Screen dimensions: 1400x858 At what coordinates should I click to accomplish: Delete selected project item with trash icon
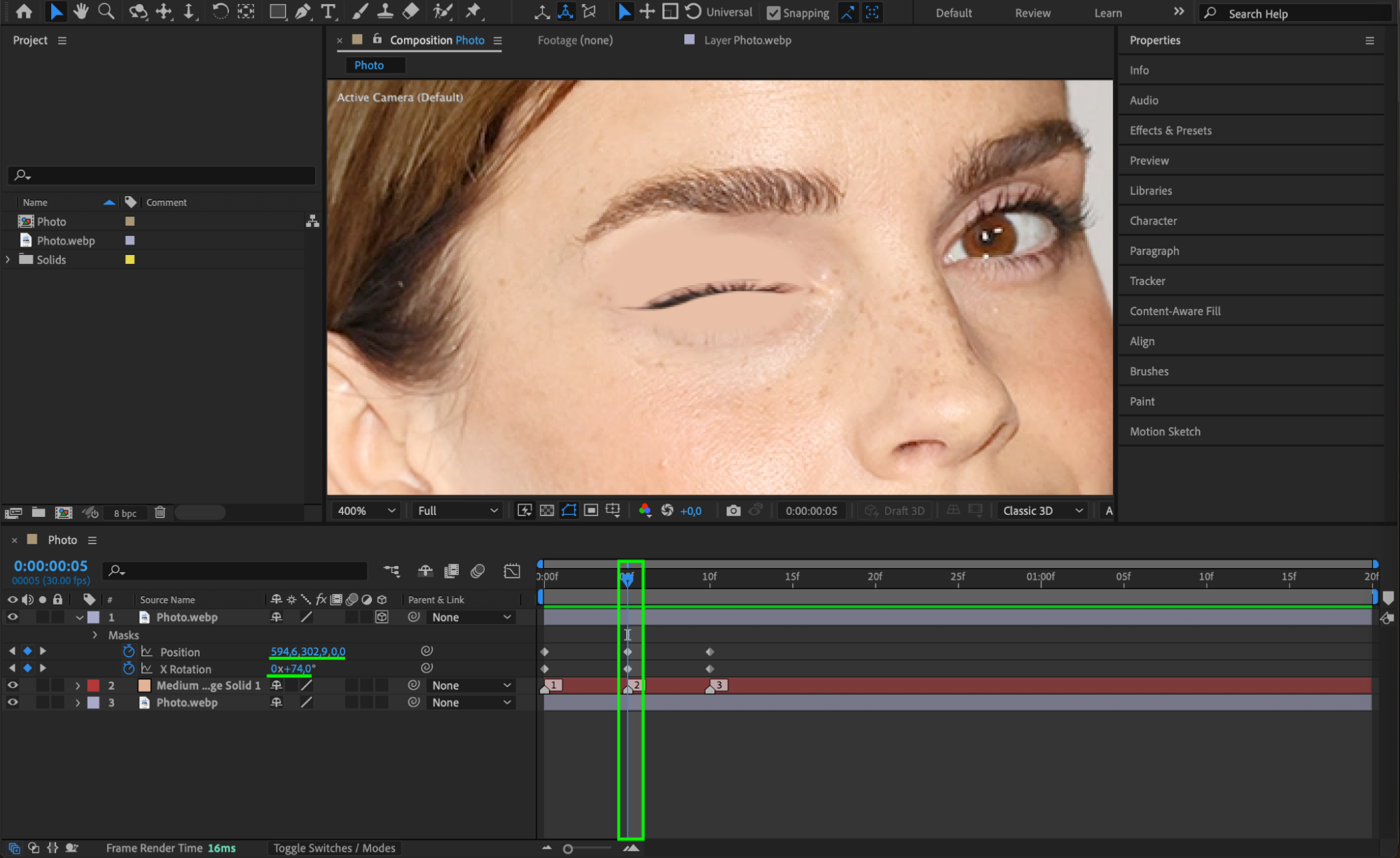coord(160,513)
